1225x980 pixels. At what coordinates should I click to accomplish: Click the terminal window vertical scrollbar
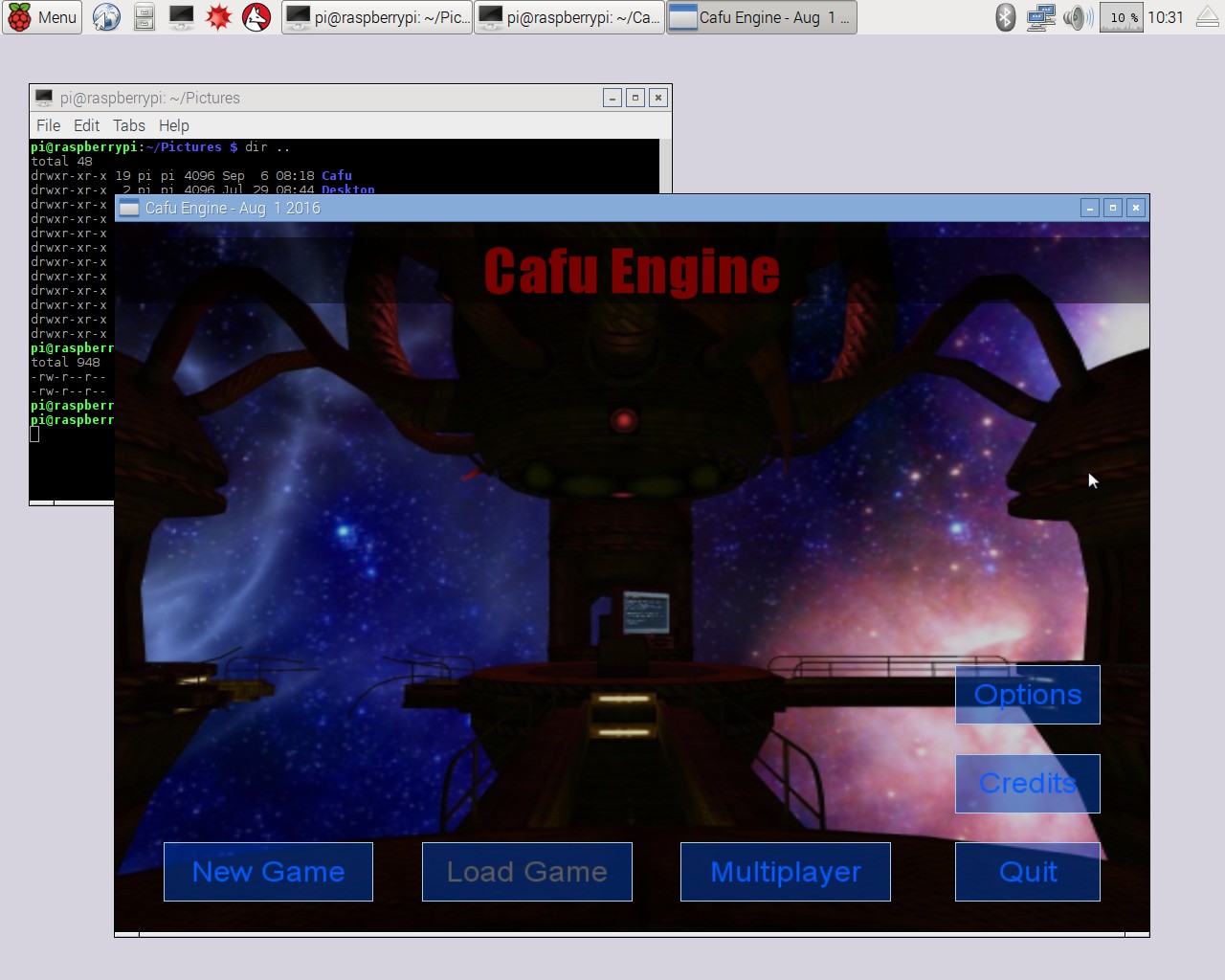(x=665, y=167)
